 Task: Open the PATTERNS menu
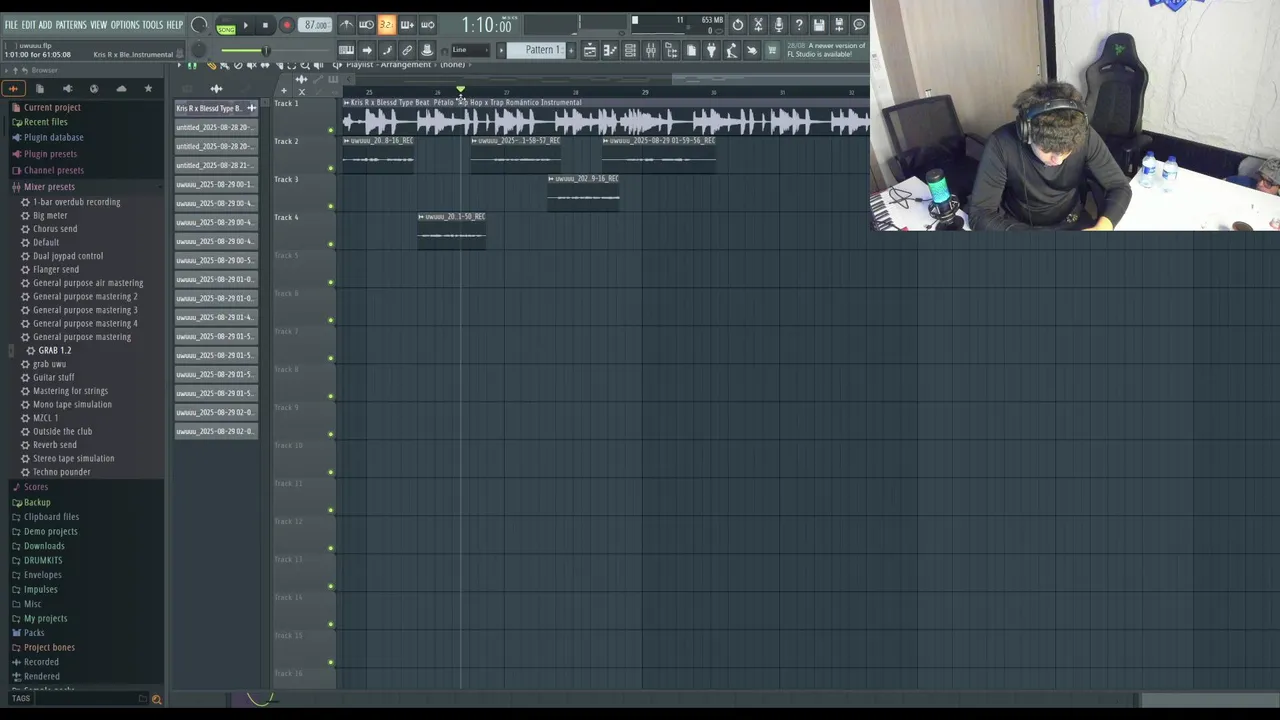pyautogui.click(x=71, y=25)
